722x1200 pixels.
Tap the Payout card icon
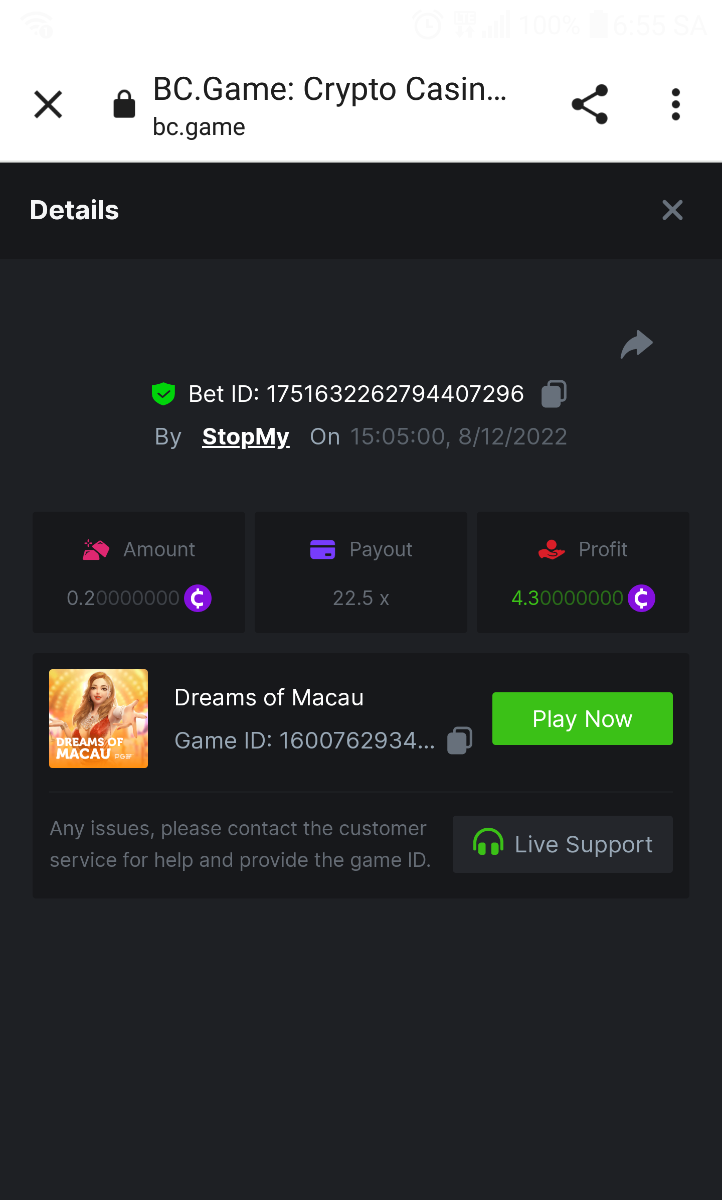[322, 550]
